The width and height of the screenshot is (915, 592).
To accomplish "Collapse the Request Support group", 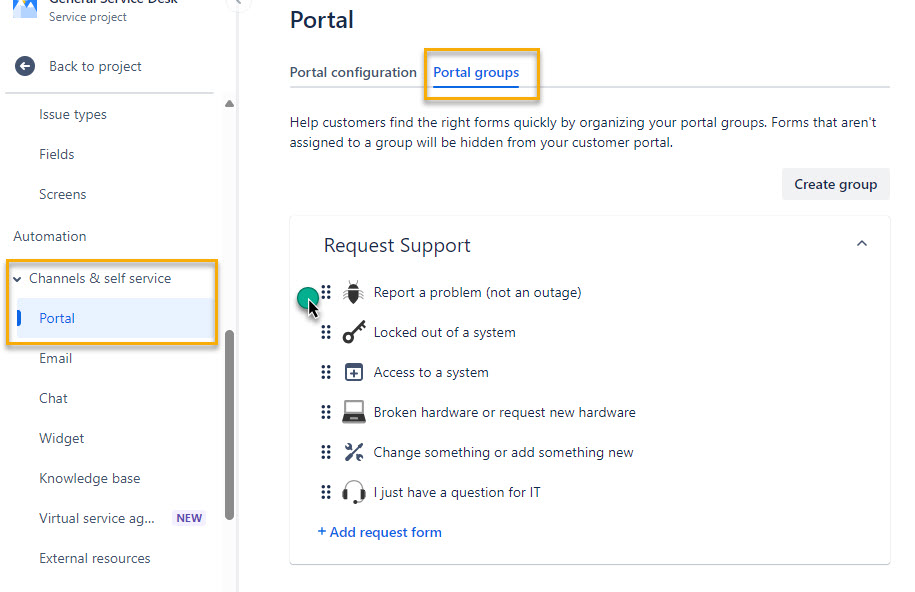I will [x=861, y=243].
